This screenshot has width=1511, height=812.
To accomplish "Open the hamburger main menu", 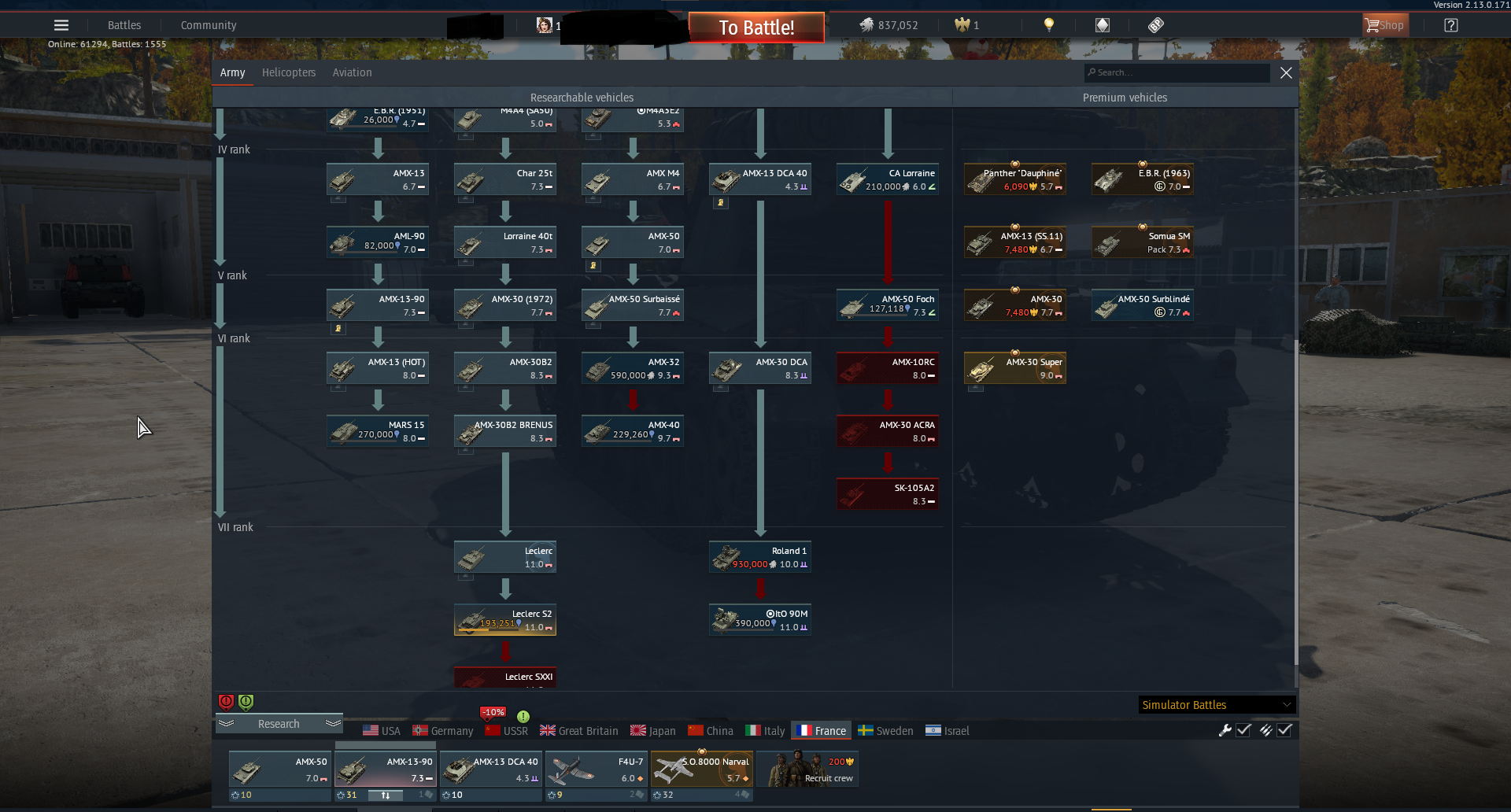I will [x=61, y=25].
